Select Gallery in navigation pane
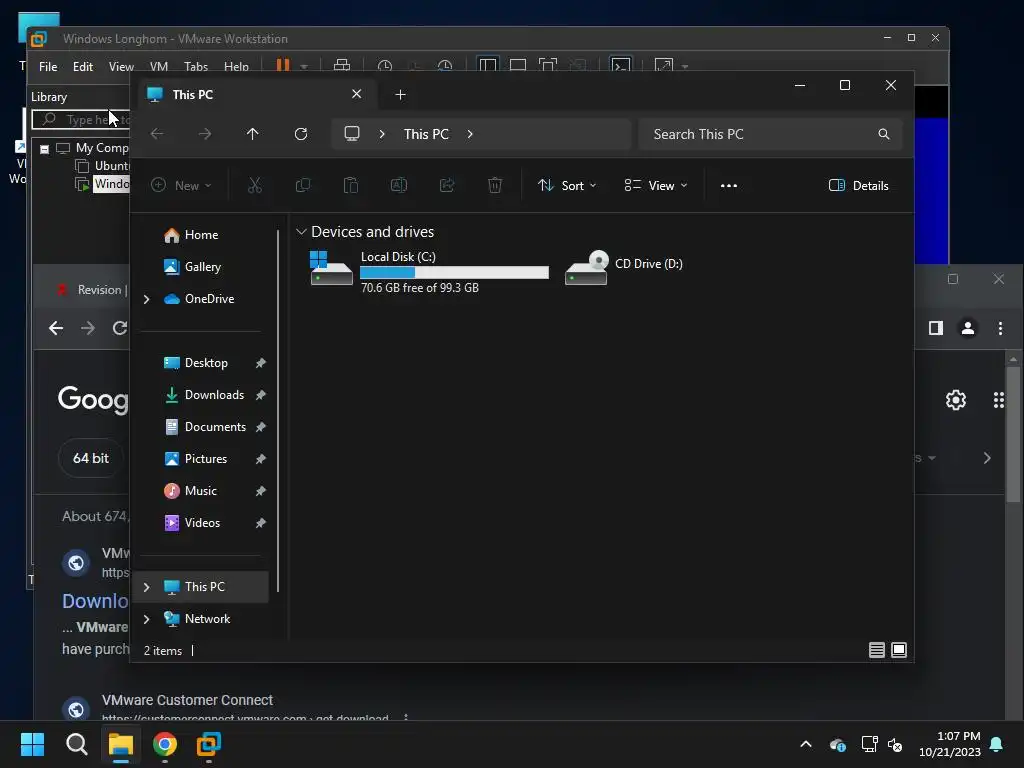The width and height of the screenshot is (1024, 768). 204,267
